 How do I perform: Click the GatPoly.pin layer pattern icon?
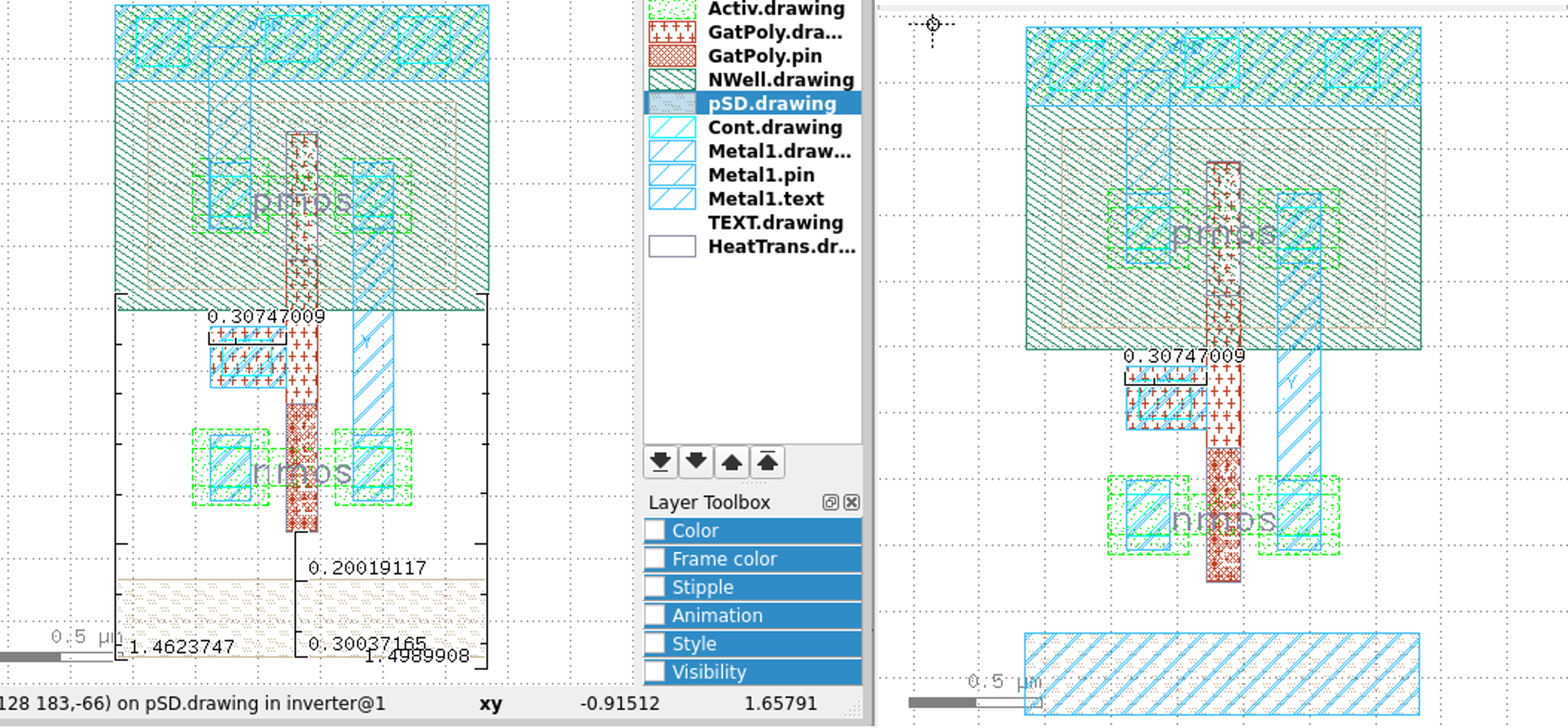click(672, 56)
